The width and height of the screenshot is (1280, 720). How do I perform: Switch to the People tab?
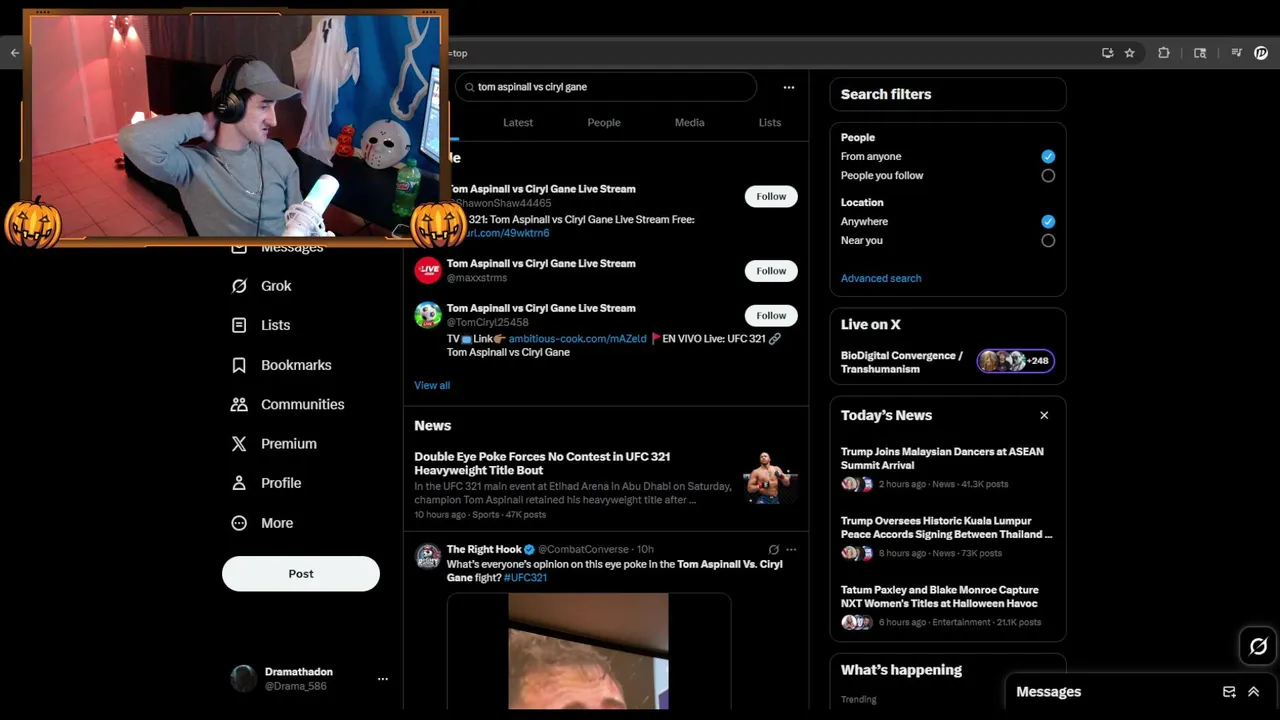604,122
